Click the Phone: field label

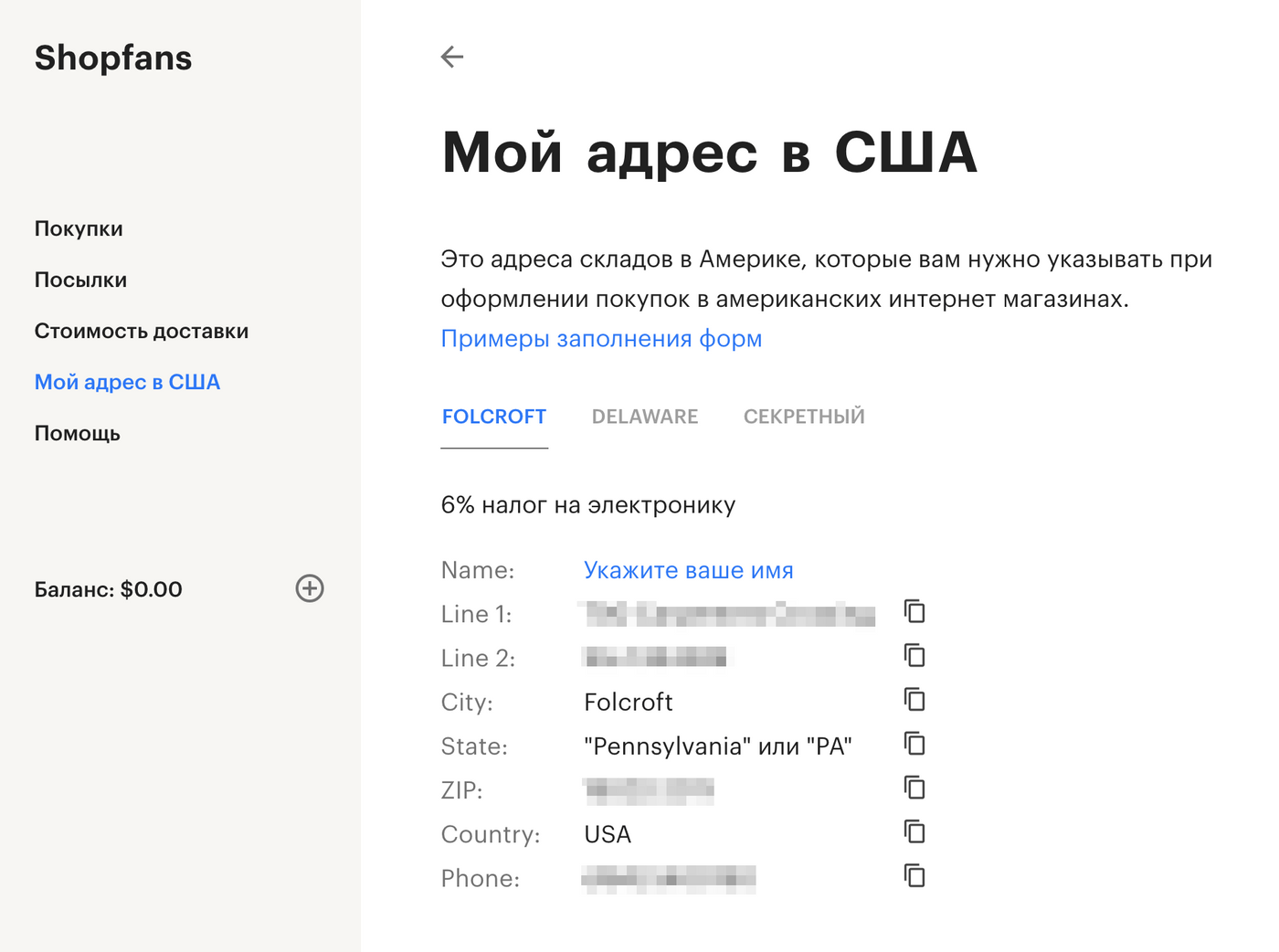coord(481,878)
